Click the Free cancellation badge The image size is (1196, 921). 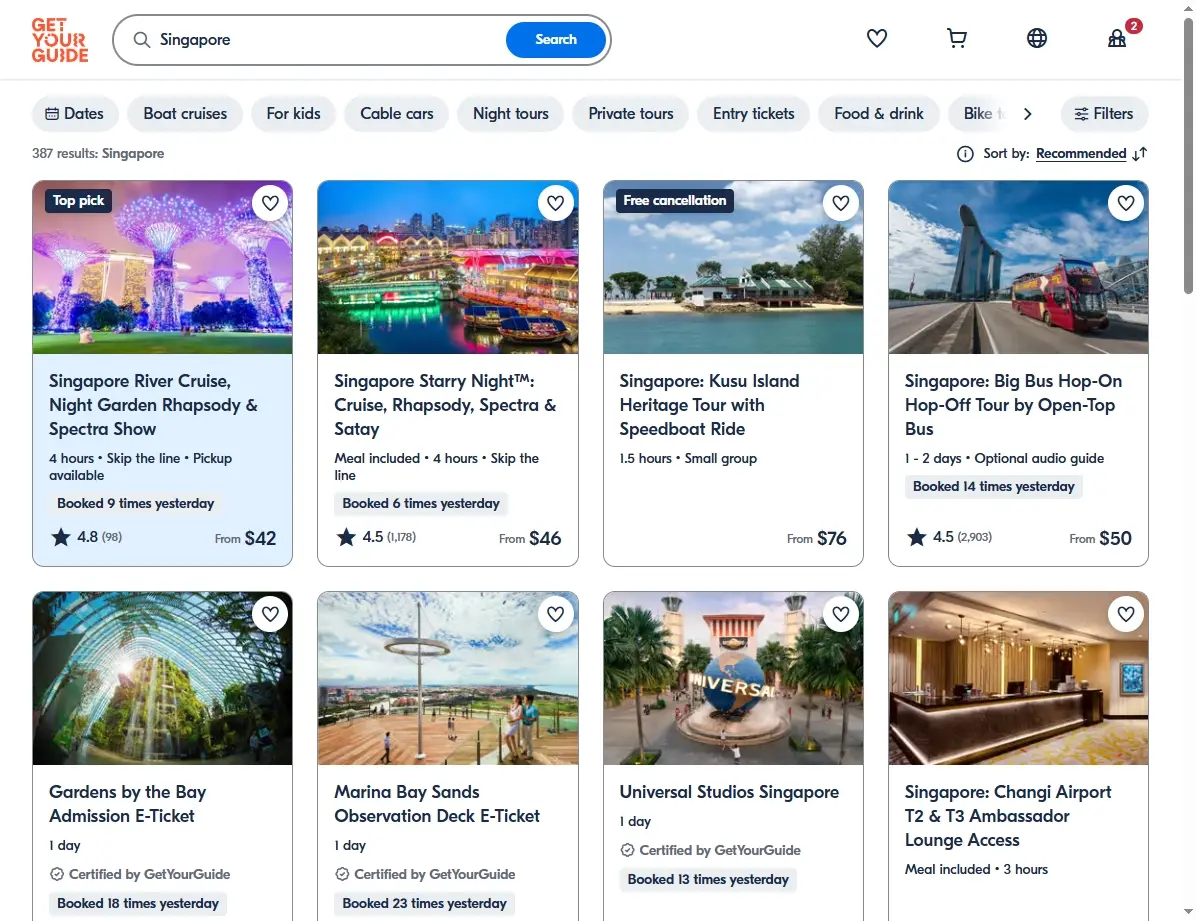674,201
